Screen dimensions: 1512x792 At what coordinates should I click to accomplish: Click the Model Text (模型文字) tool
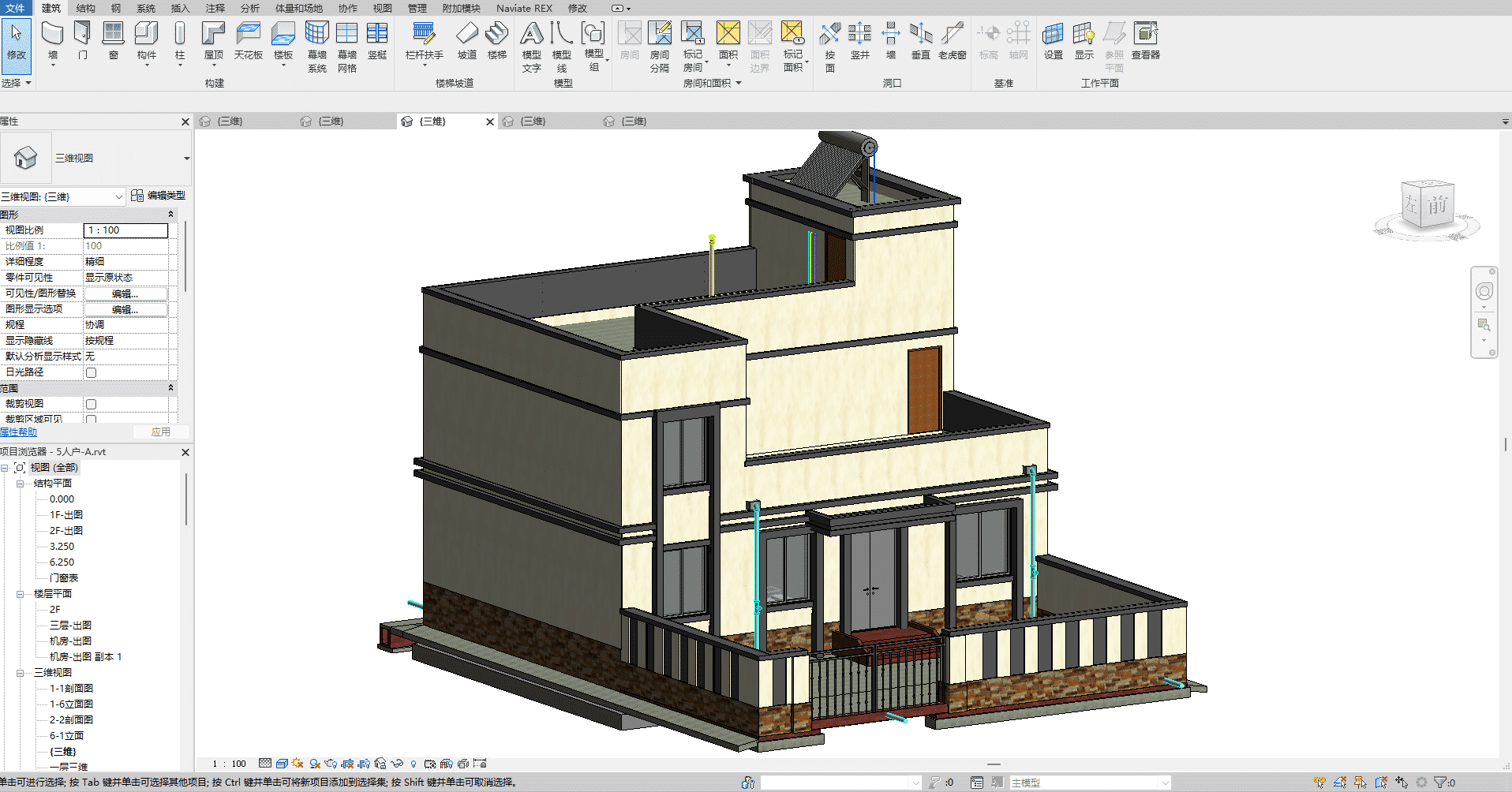[x=532, y=47]
